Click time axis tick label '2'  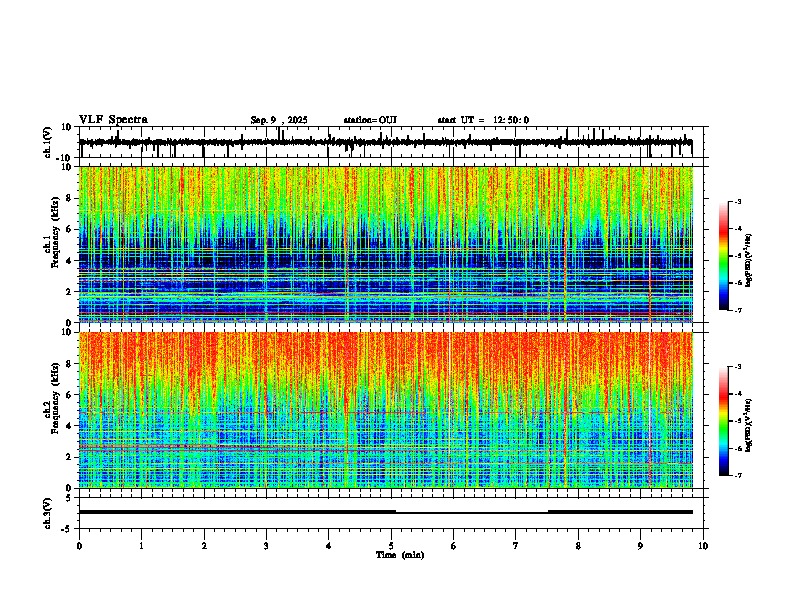pos(204,546)
